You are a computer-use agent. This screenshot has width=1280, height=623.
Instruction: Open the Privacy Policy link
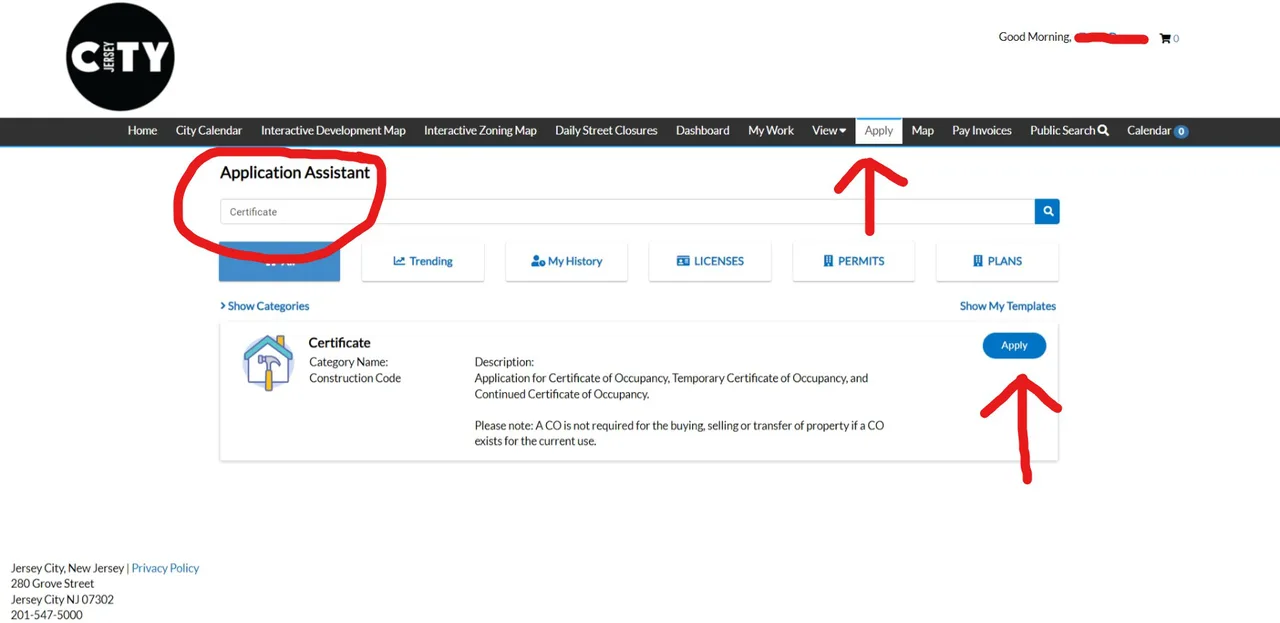[x=165, y=568]
